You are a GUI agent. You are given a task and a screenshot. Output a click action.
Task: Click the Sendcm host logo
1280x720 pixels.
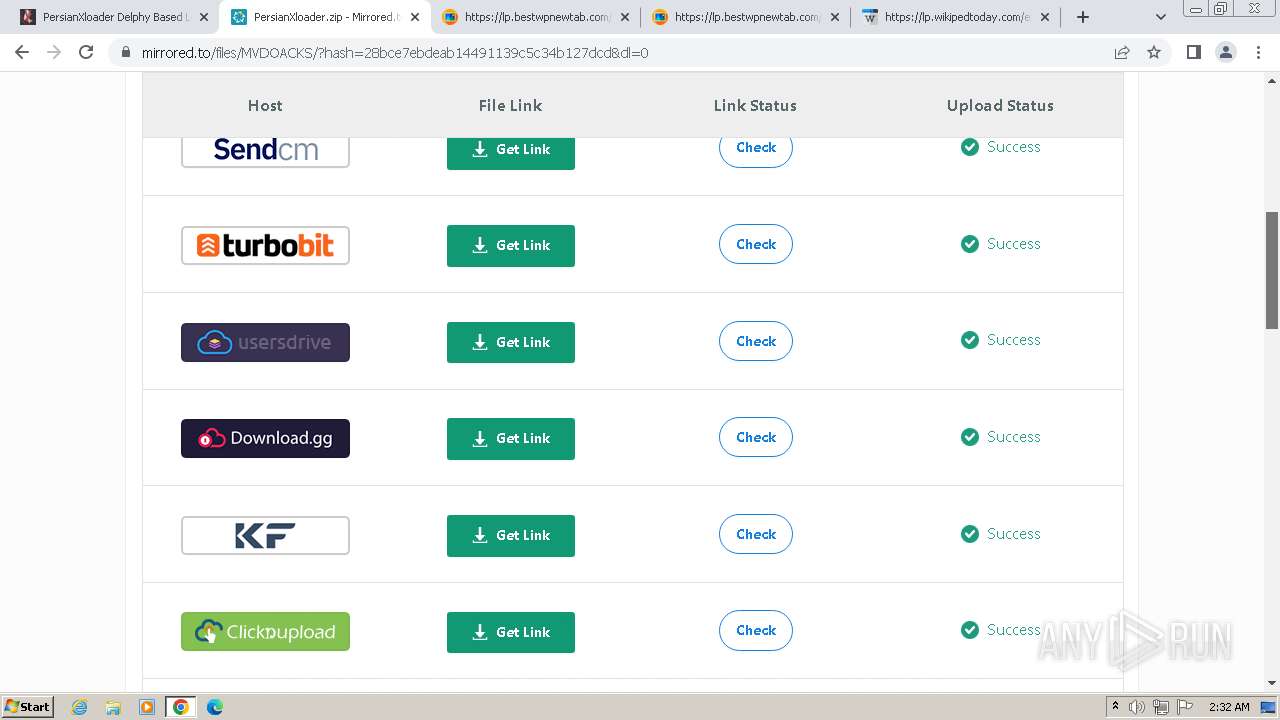pos(265,152)
